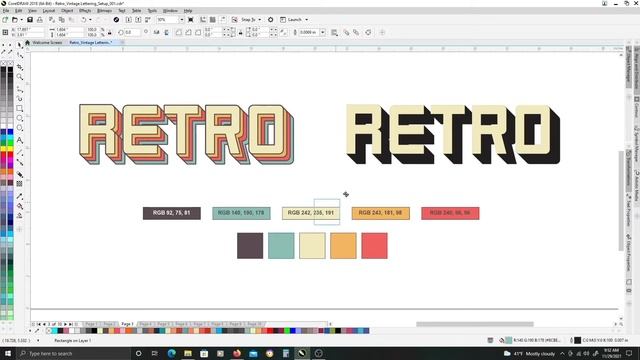Viewport: 640px width, 360px height.
Task: Start full-screen preview
Action: tap(191, 20)
